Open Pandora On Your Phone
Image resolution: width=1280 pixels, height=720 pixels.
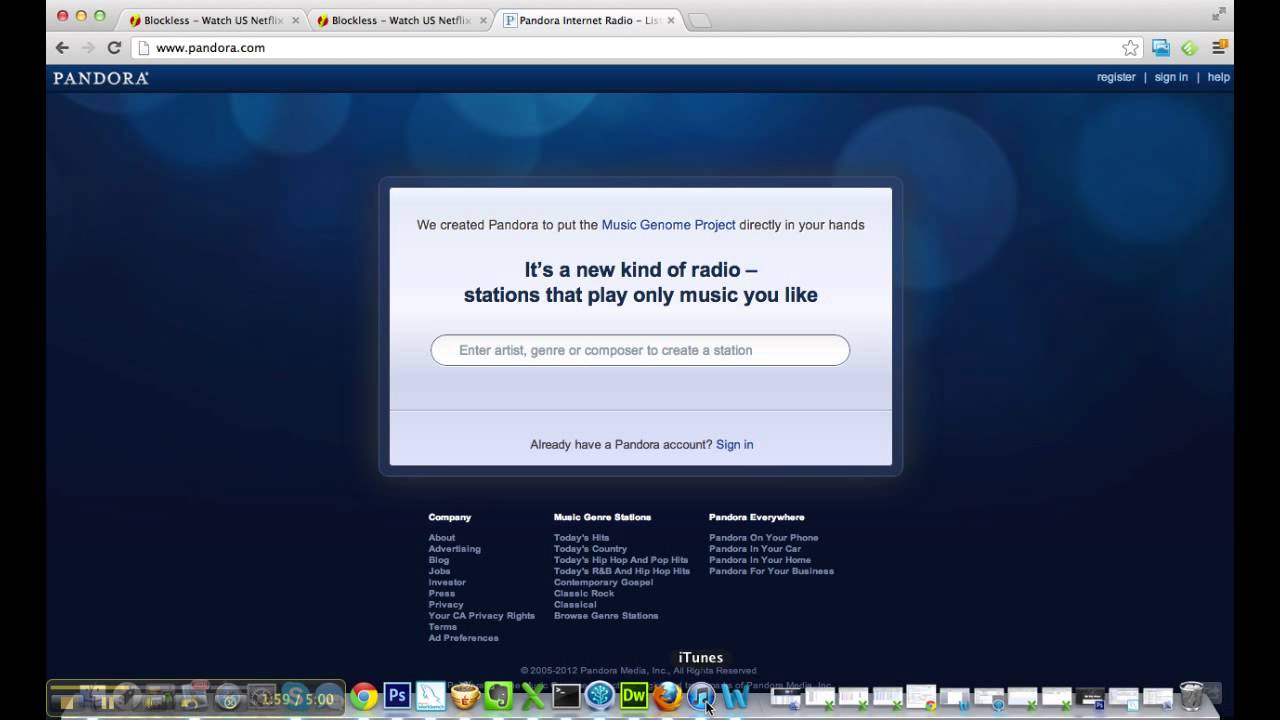point(764,538)
